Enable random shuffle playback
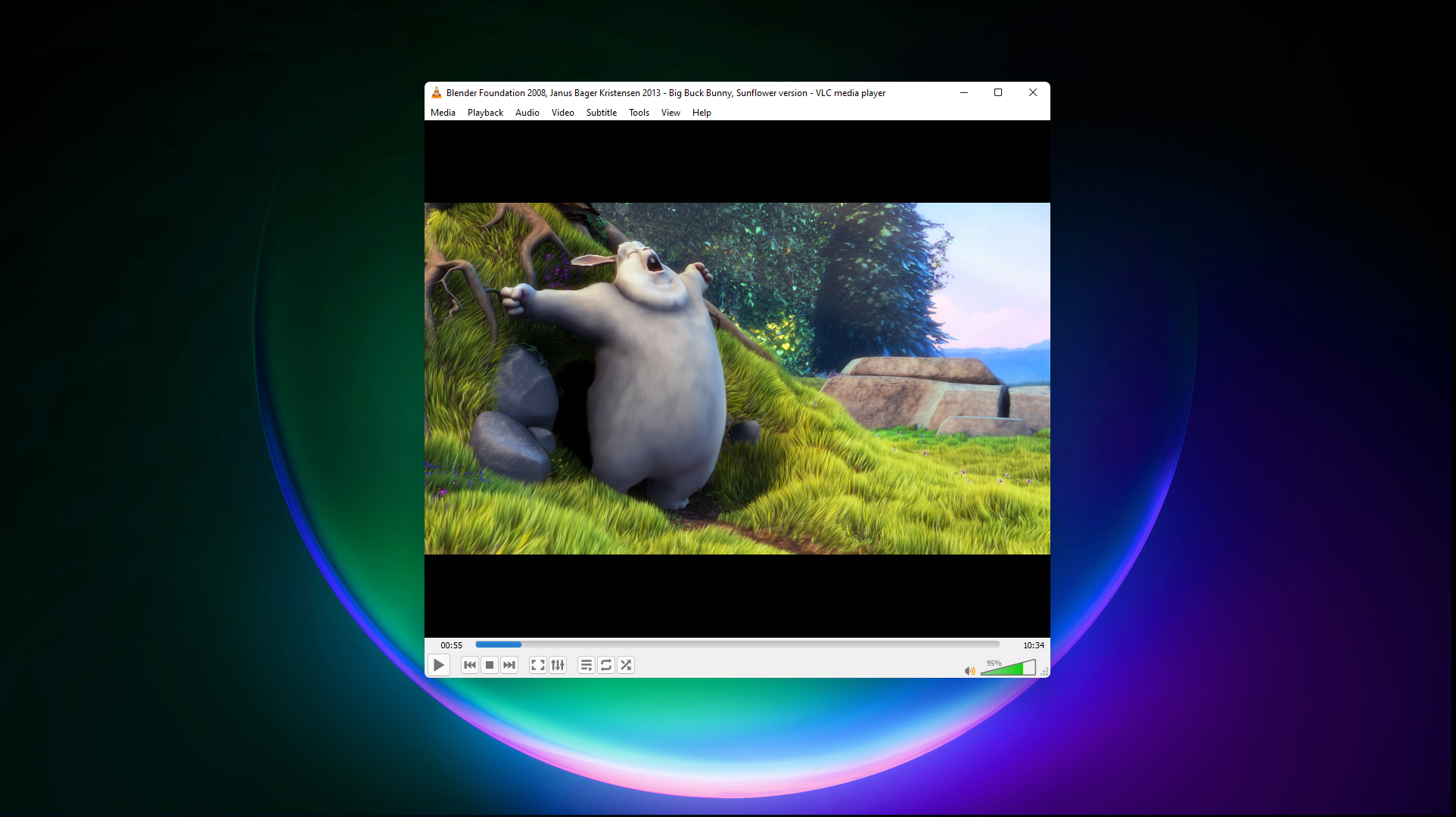Screen dimensions: 1456x817 [626, 665]
